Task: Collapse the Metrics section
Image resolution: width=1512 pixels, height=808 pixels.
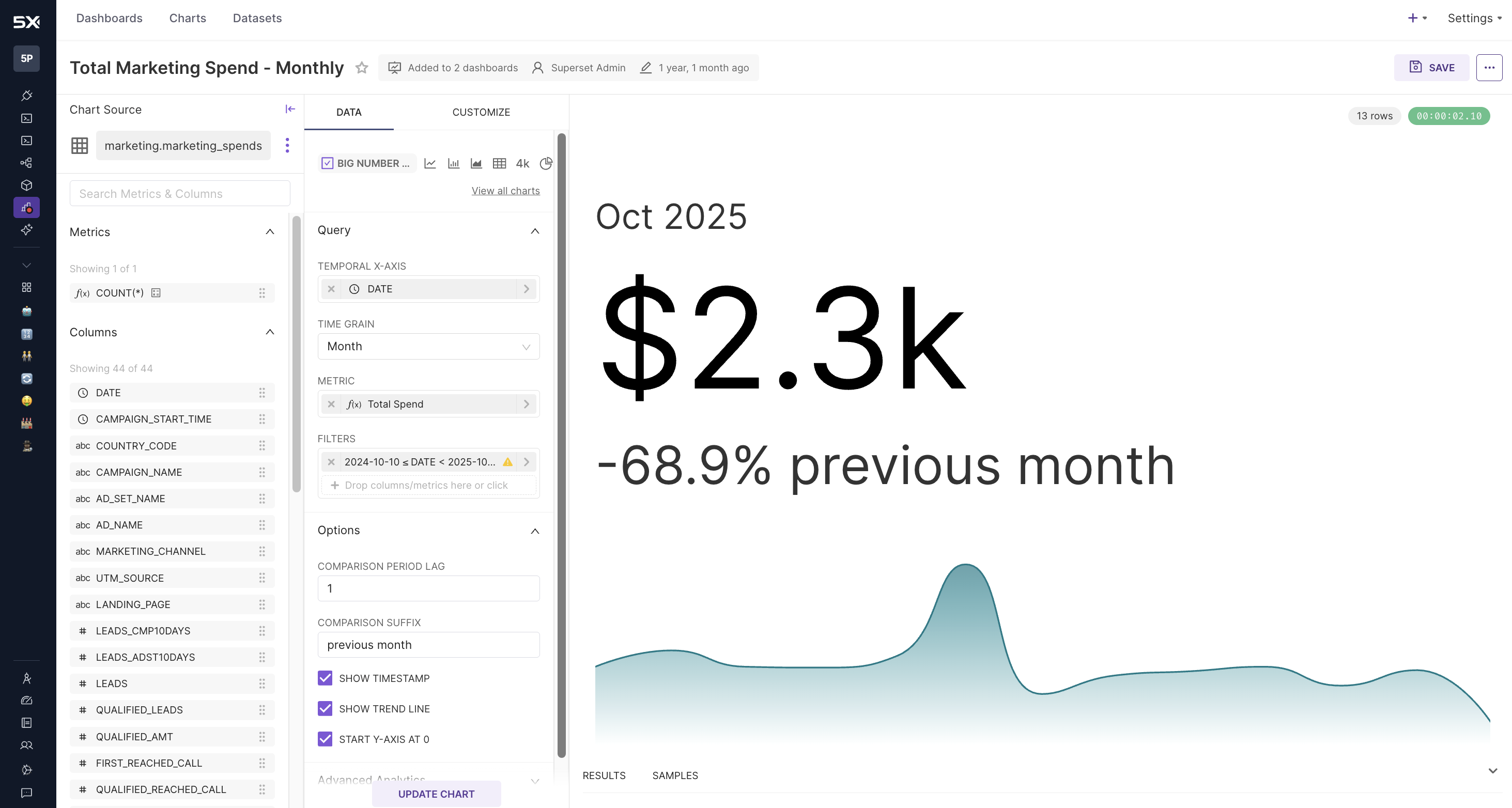Action: point(270,232)
